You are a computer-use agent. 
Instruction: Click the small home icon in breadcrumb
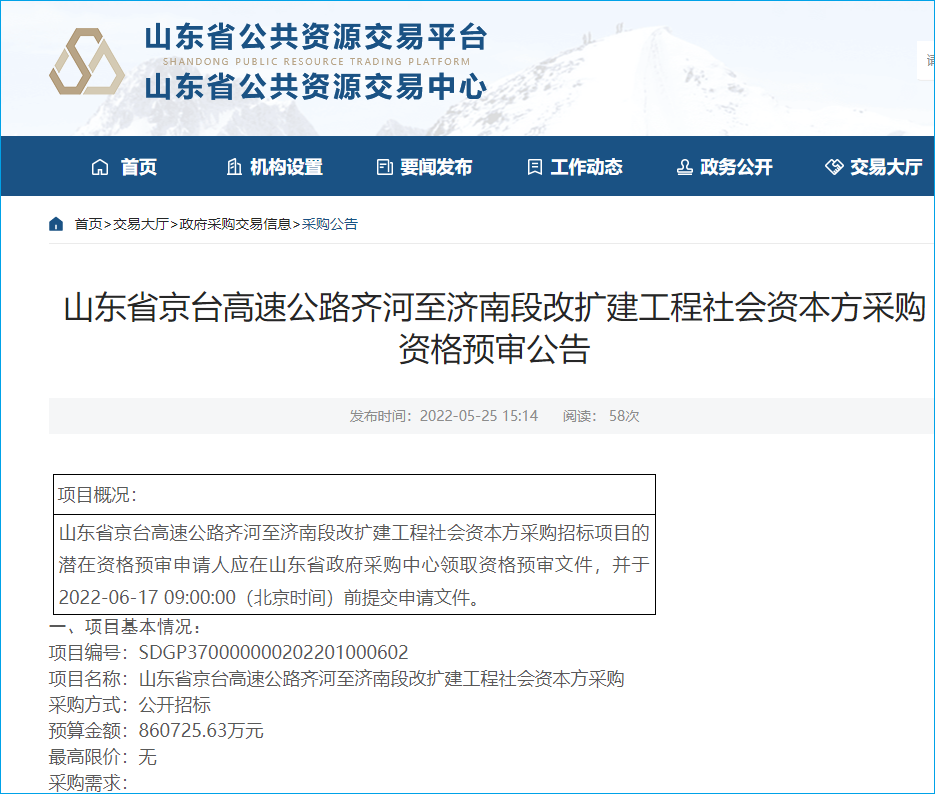click(57, 224)
